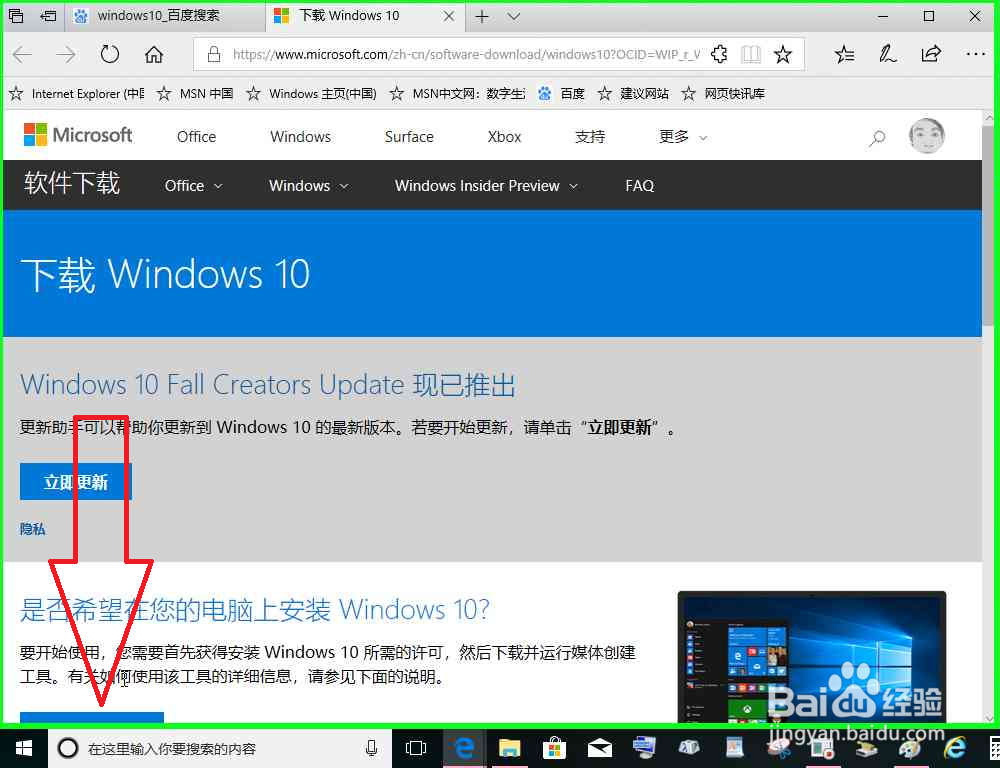The width and height of the screenshot is (1000, 768).
Task: Open Microsoft Edge Hub favorites list
Action: click(844, 54)
